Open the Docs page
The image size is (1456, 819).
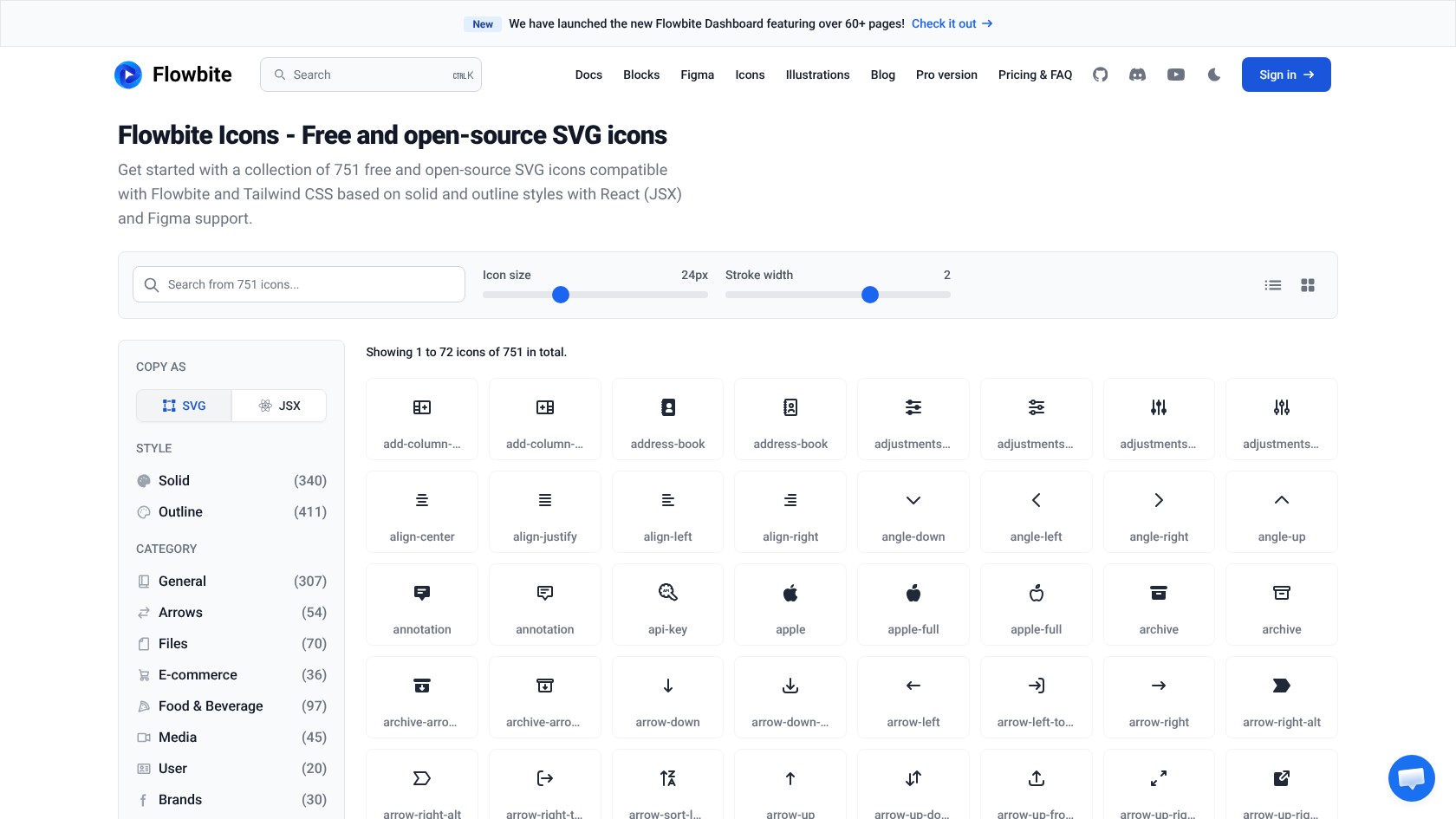pos(588,75)
